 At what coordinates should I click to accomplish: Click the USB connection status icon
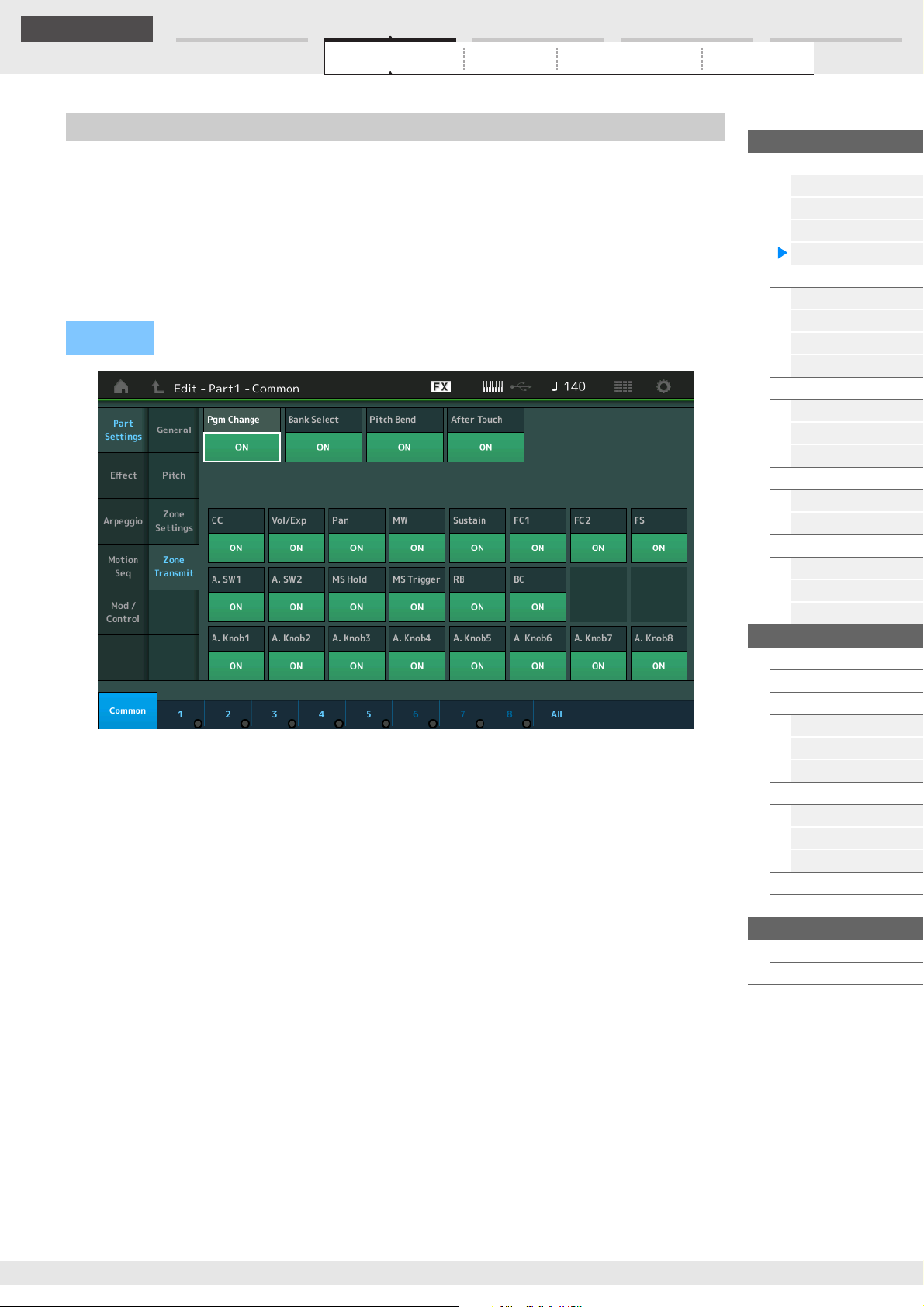click(521, 386)
